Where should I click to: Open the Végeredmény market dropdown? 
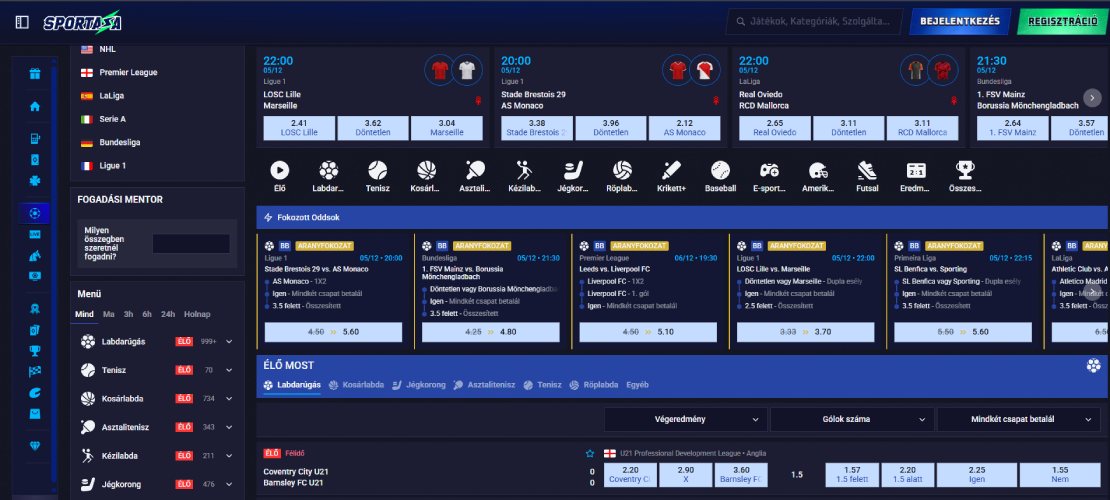(685, 419)
